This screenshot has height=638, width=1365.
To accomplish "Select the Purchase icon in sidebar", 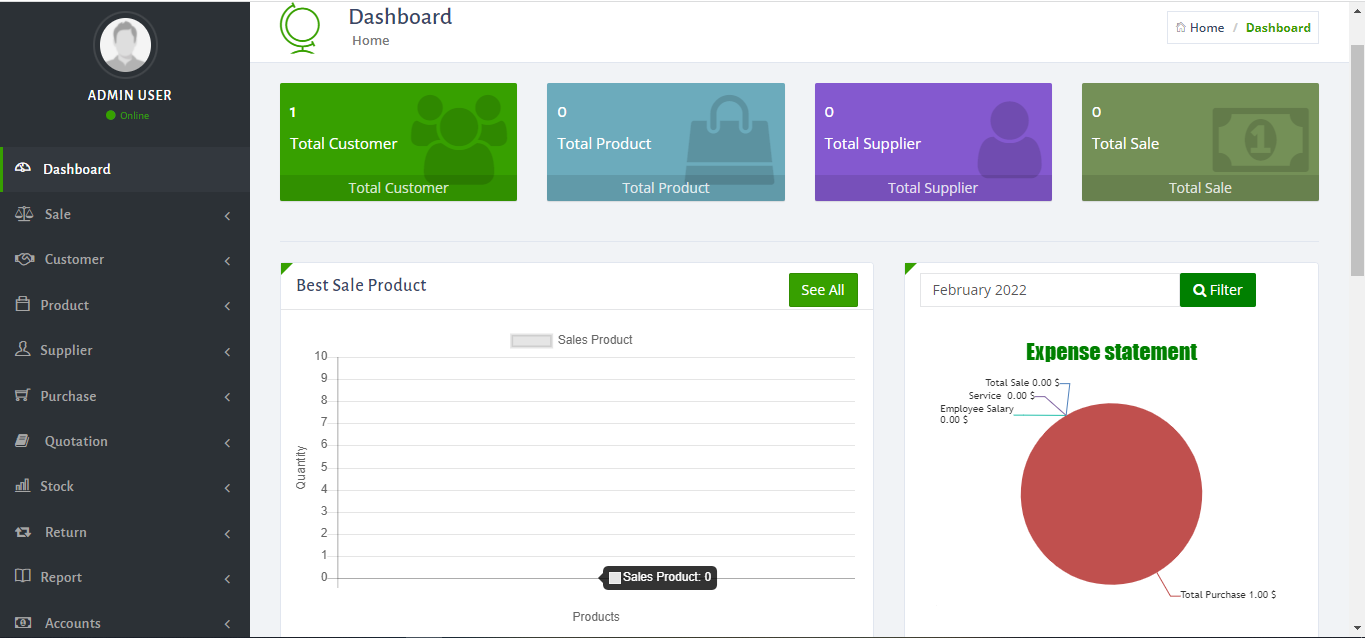I will click(x=22, y=396).
